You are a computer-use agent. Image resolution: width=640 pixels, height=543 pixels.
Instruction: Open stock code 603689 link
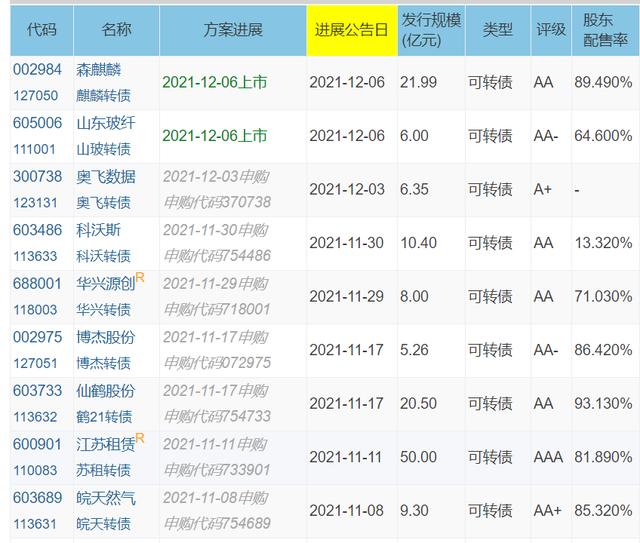[37, 497]
